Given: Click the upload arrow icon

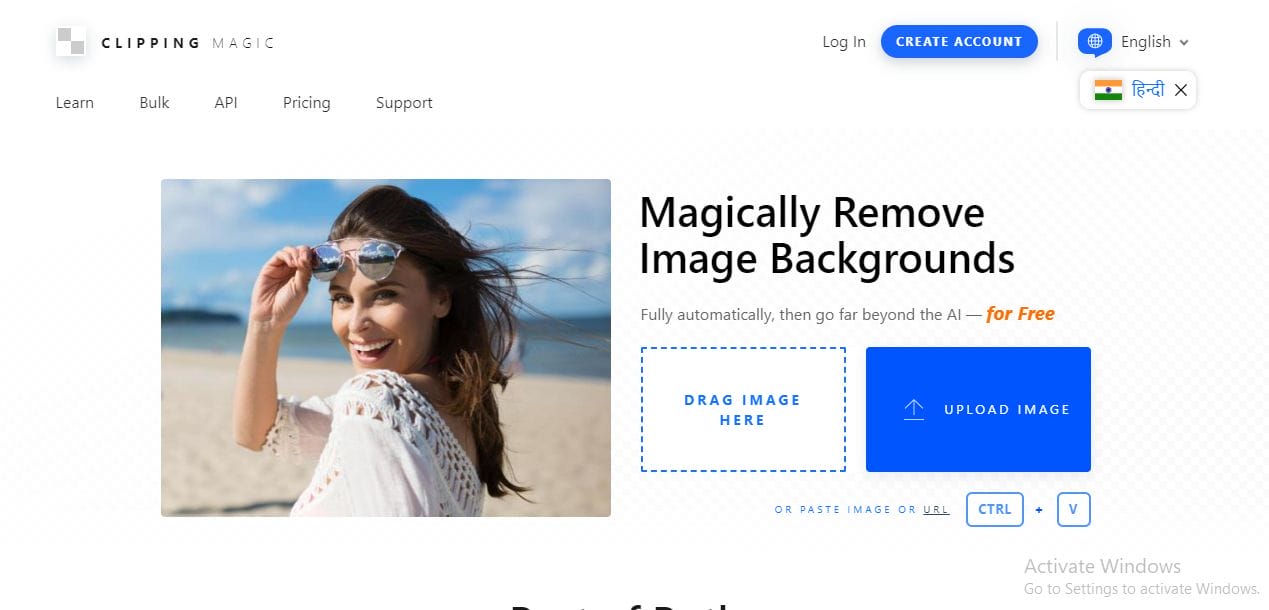Looking at the screenshot, I should (x=913, y=409).
